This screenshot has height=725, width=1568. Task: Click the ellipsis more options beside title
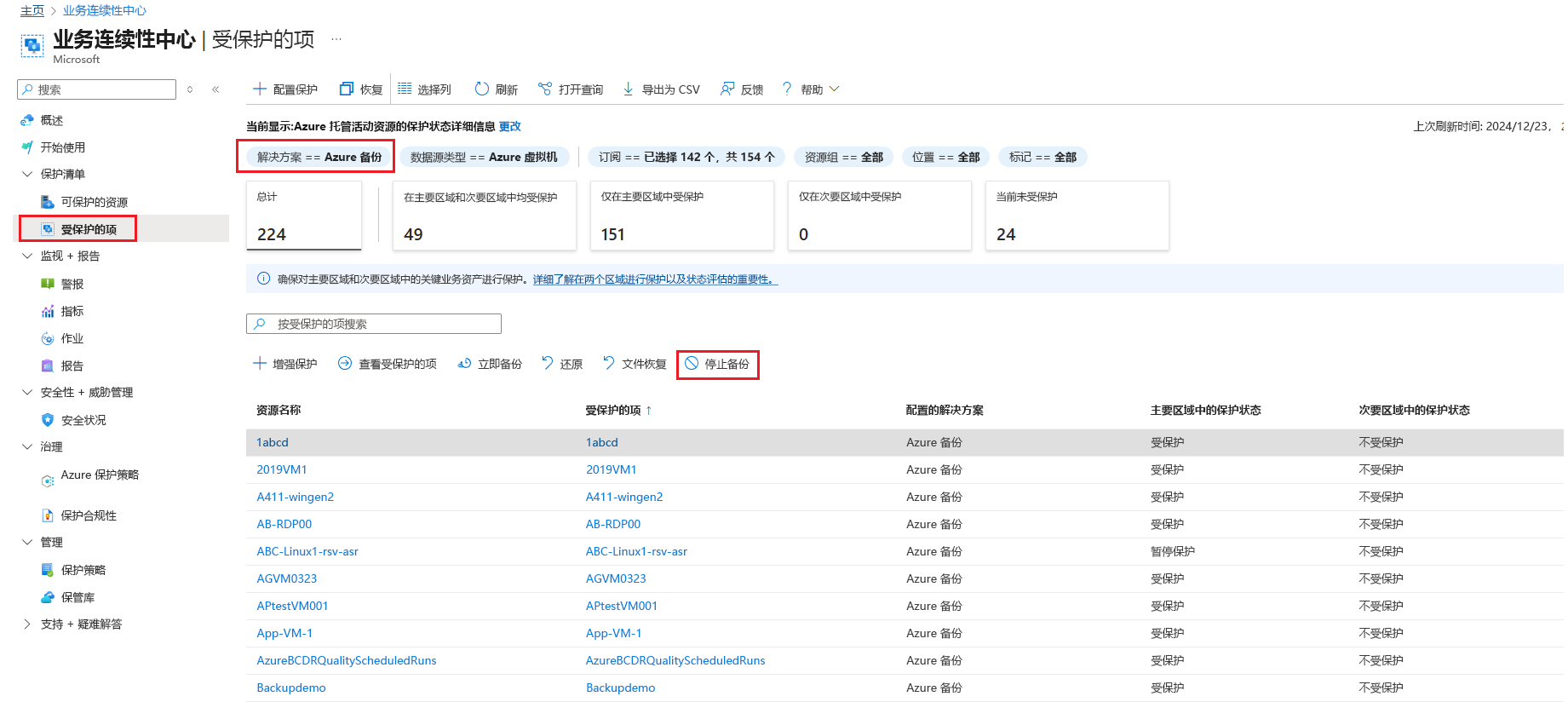point(336,39)
